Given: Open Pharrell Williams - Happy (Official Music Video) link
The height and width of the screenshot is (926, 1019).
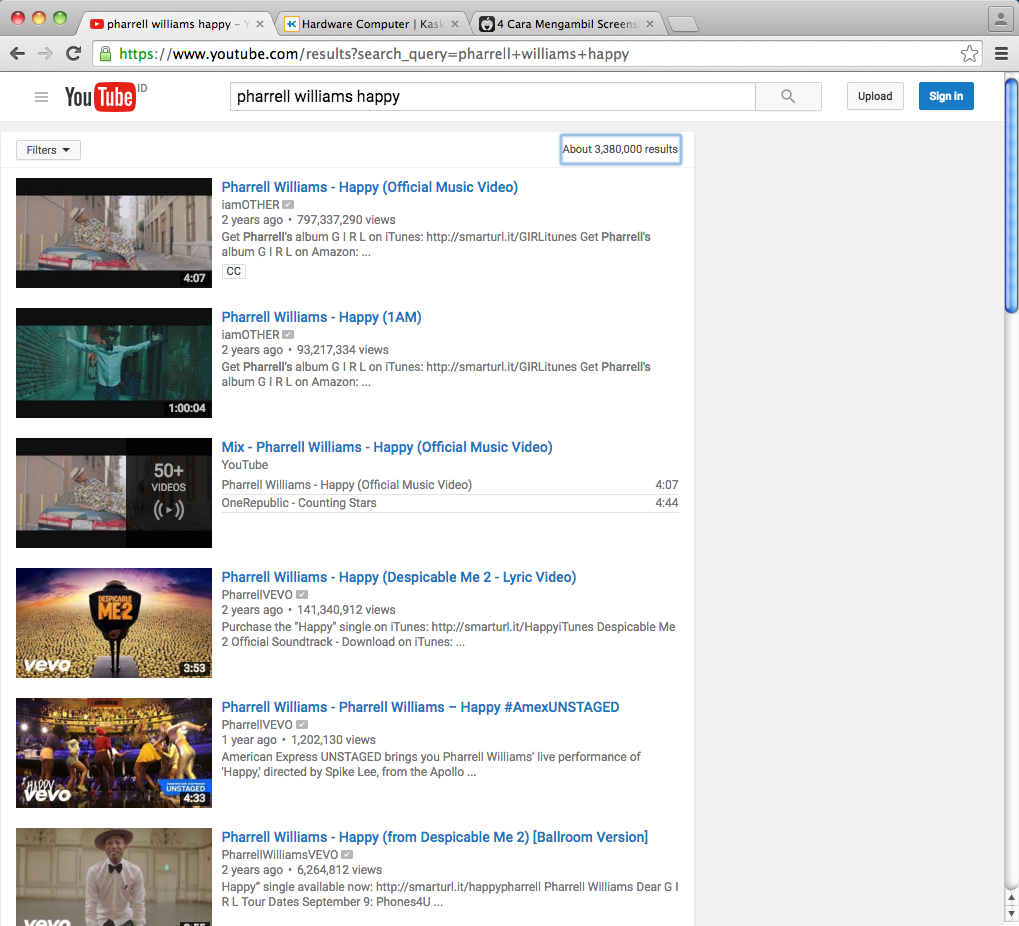Looking at the screenshot, I should (370, 187).
